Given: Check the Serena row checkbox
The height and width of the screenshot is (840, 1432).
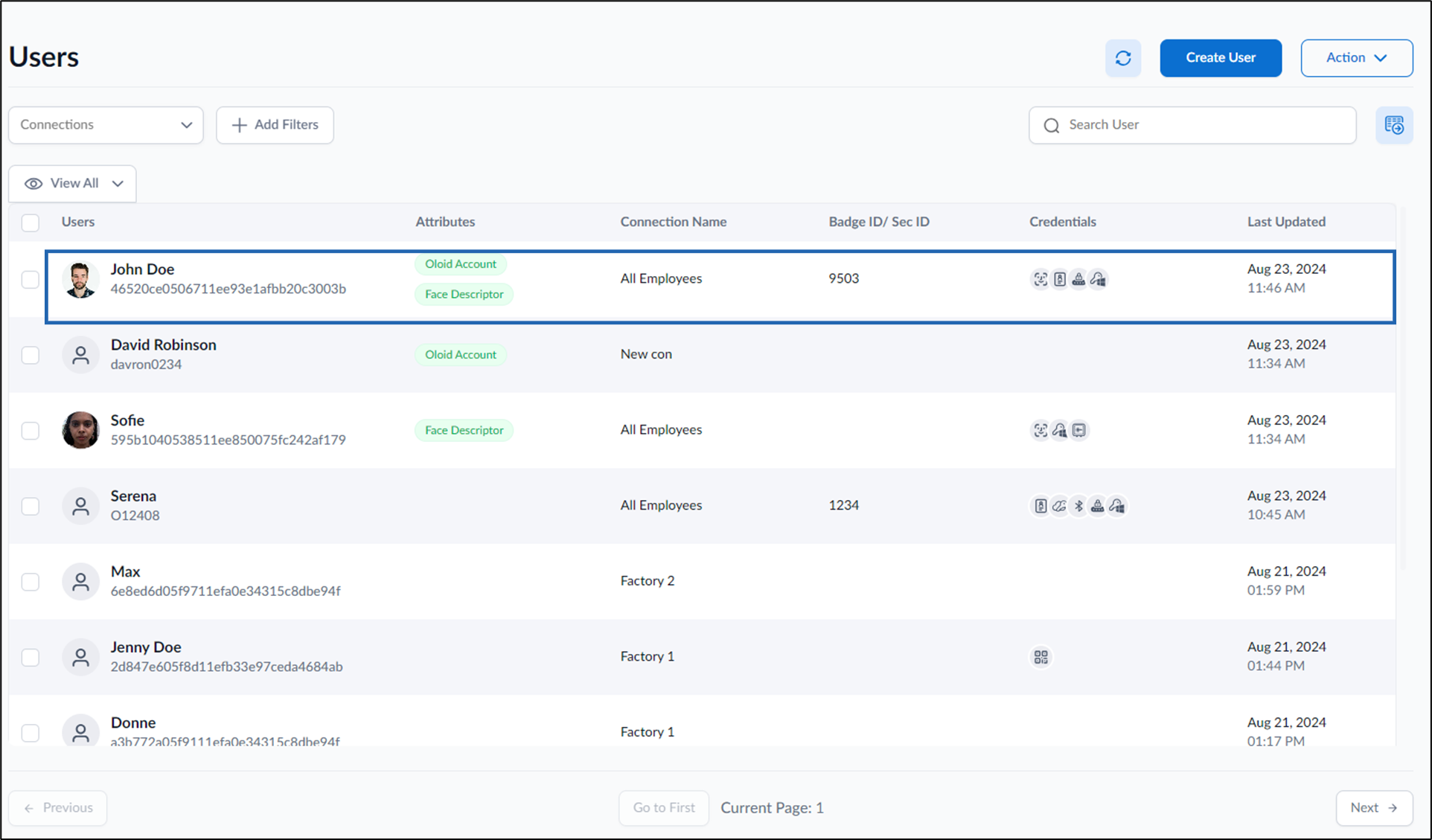Looking at the screenshot, I should [x=31, y=506].
